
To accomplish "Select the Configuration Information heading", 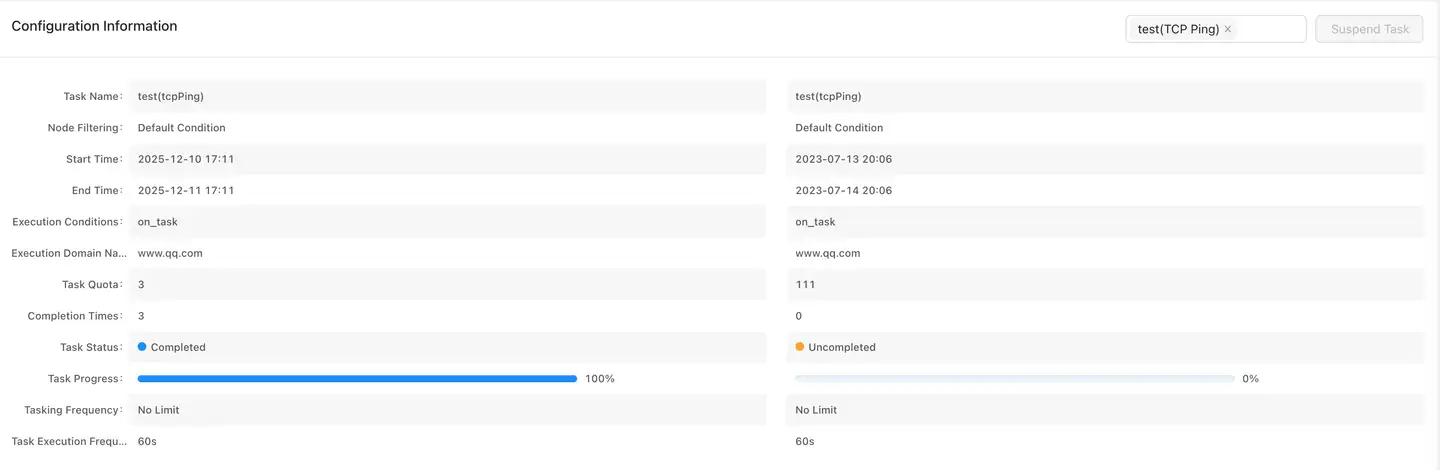I will tap(94, 26).
